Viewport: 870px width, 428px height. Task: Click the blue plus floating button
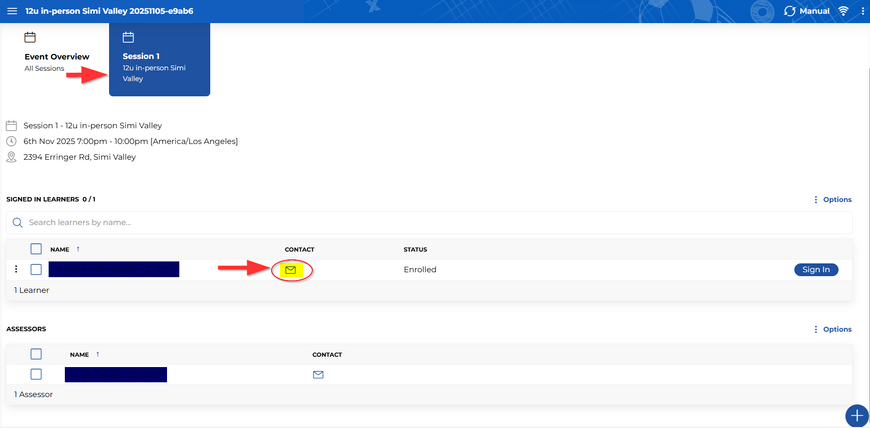(x=856, y=415)
